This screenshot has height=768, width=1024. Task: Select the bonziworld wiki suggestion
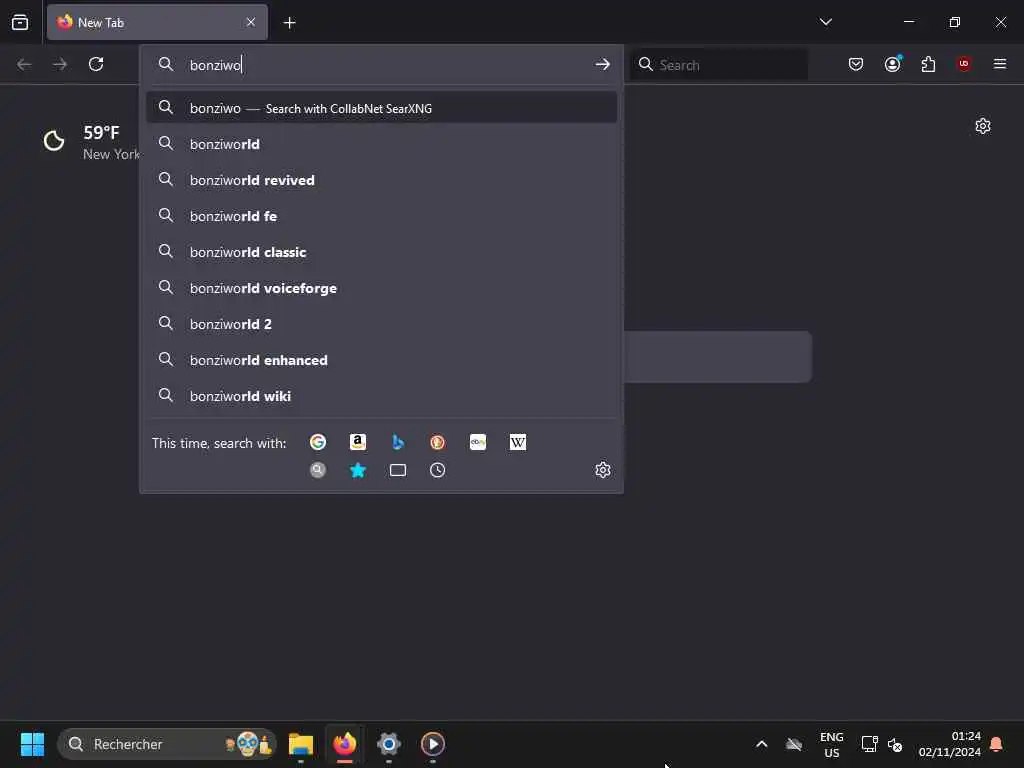[x=381, y=396]
